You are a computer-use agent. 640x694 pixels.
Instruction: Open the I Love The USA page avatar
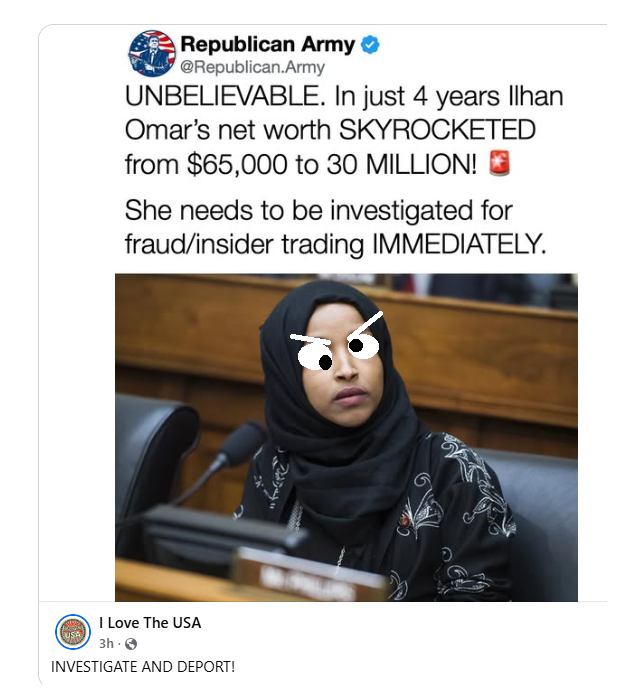click(x=73, y=632)
